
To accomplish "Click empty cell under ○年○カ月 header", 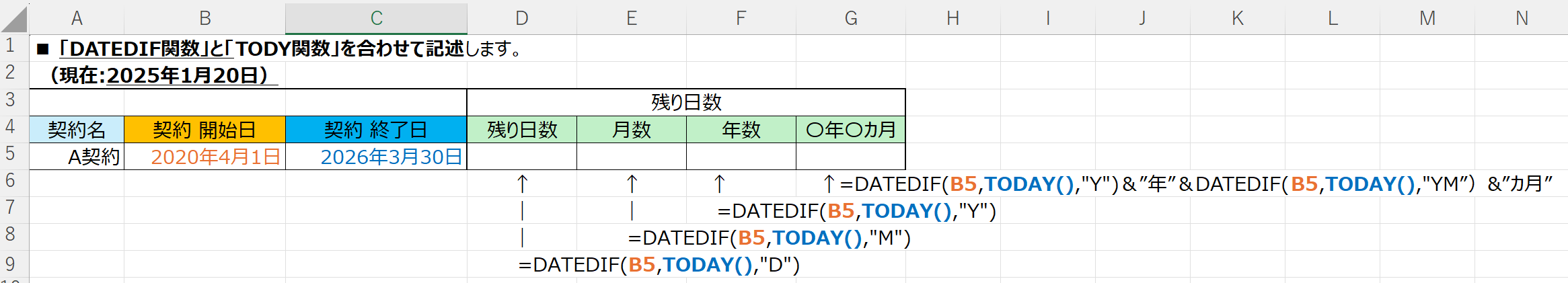I will [x=850, y=157].
